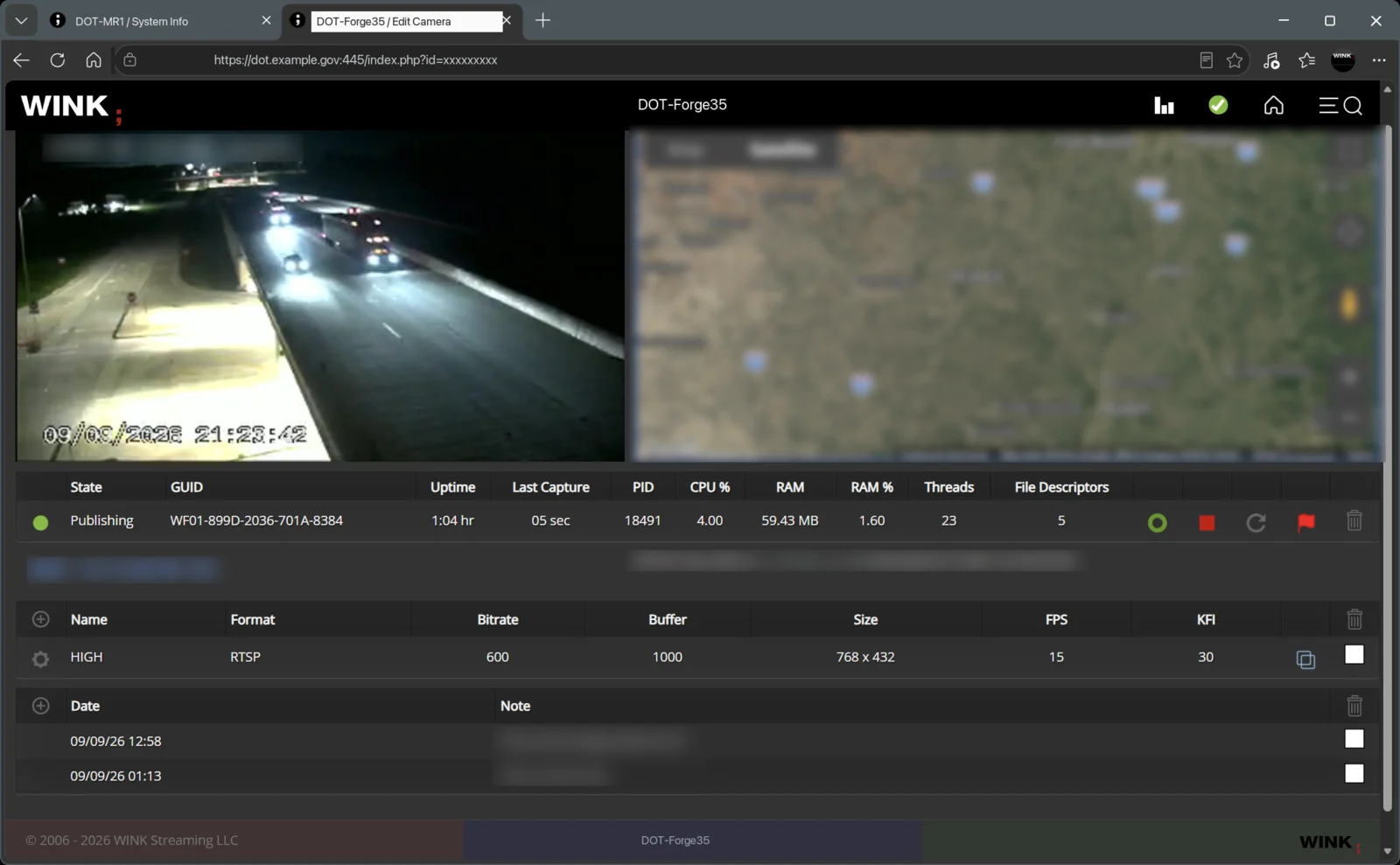Click the Publishing state text

coord(101,520)
